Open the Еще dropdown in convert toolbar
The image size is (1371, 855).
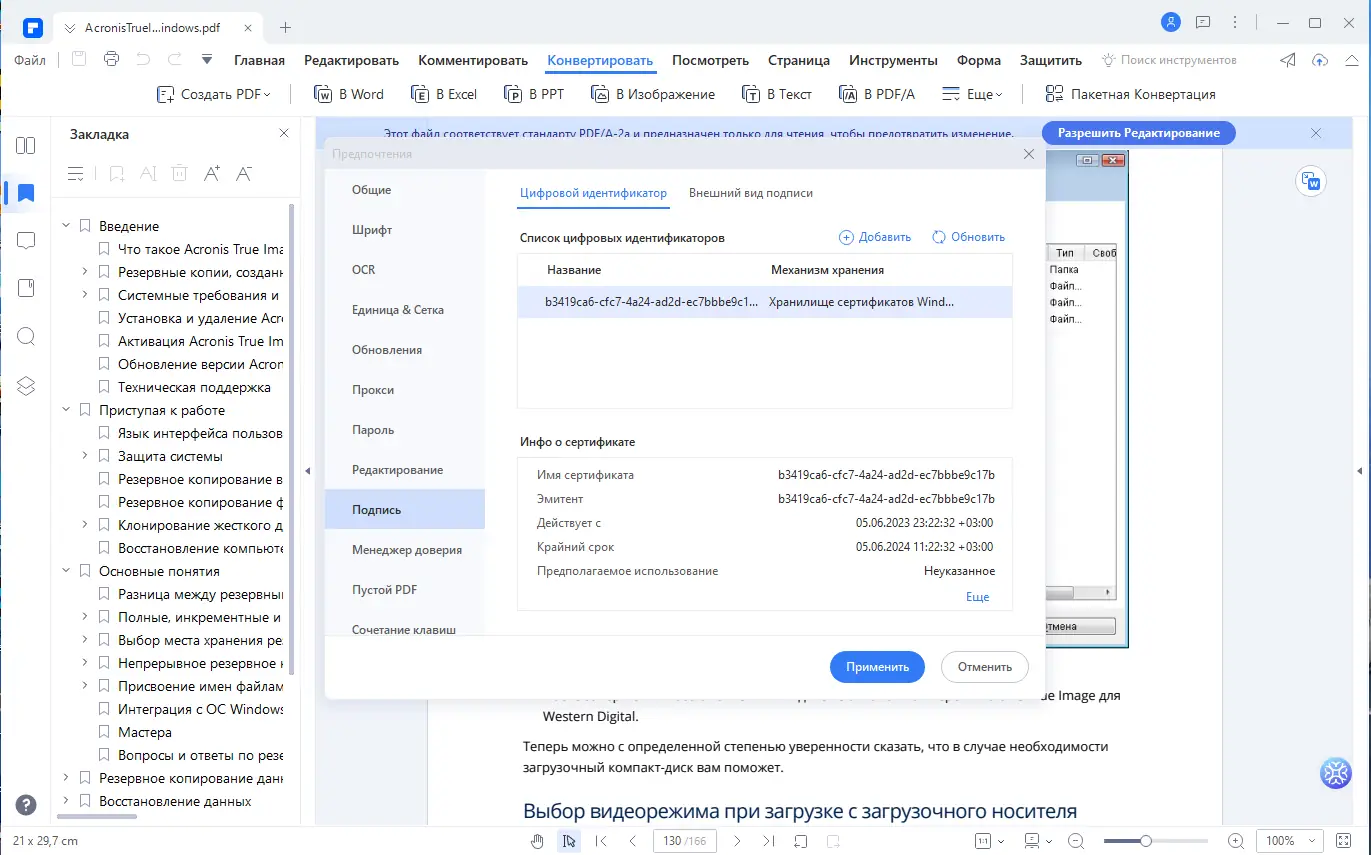point(972,94)
